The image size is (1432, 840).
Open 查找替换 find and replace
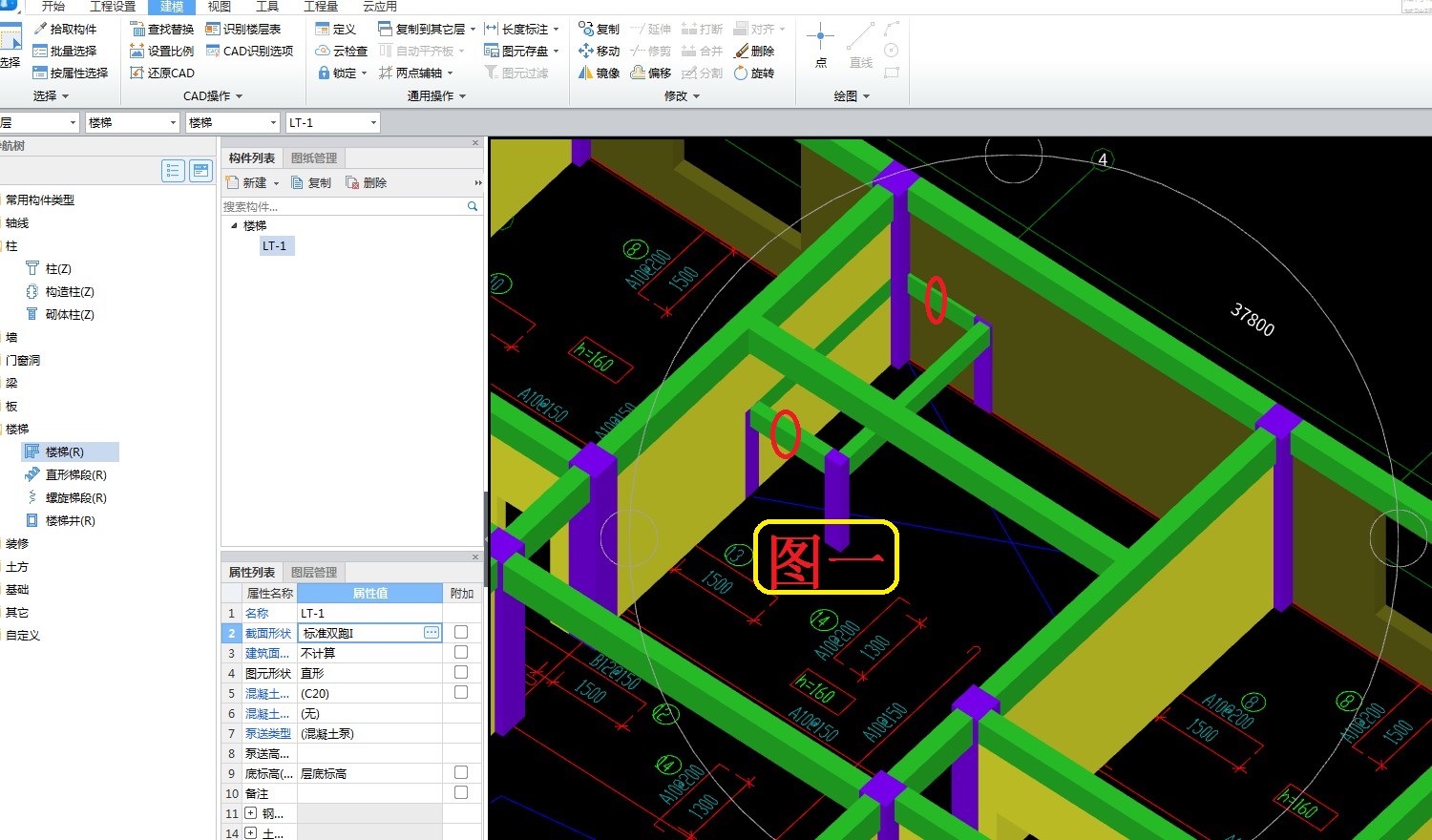point(162,29)
